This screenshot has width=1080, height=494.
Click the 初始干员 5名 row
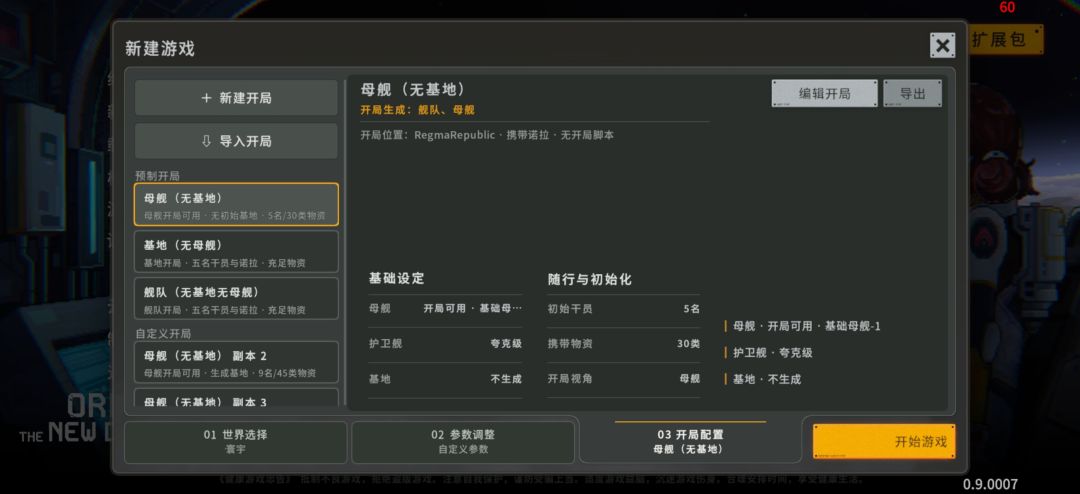624,309
